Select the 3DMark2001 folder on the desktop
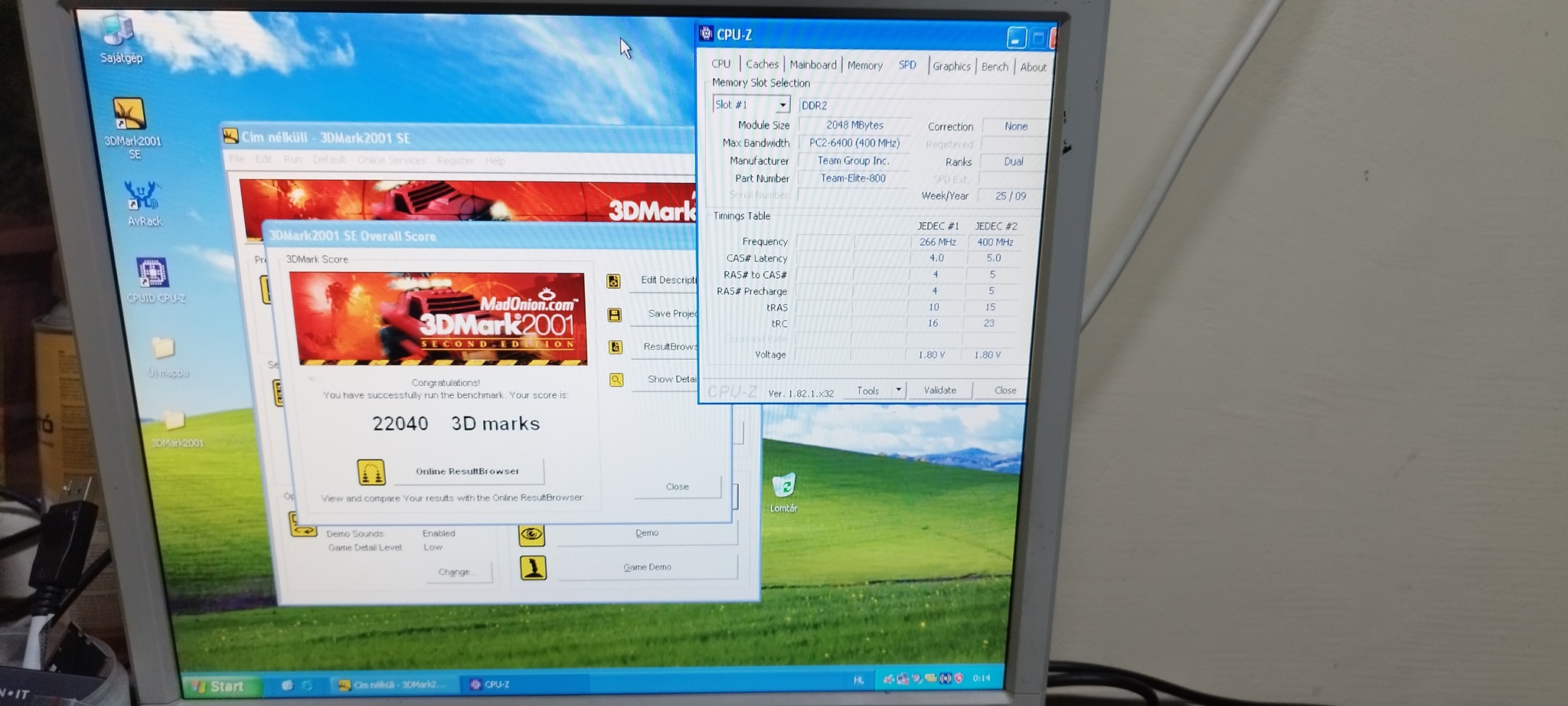Viewport: 1568px width, 706px height. point(176,429)
